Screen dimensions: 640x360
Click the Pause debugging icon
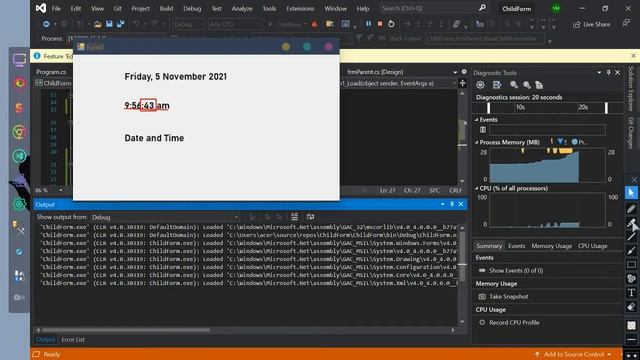click(x=368, y=24)
